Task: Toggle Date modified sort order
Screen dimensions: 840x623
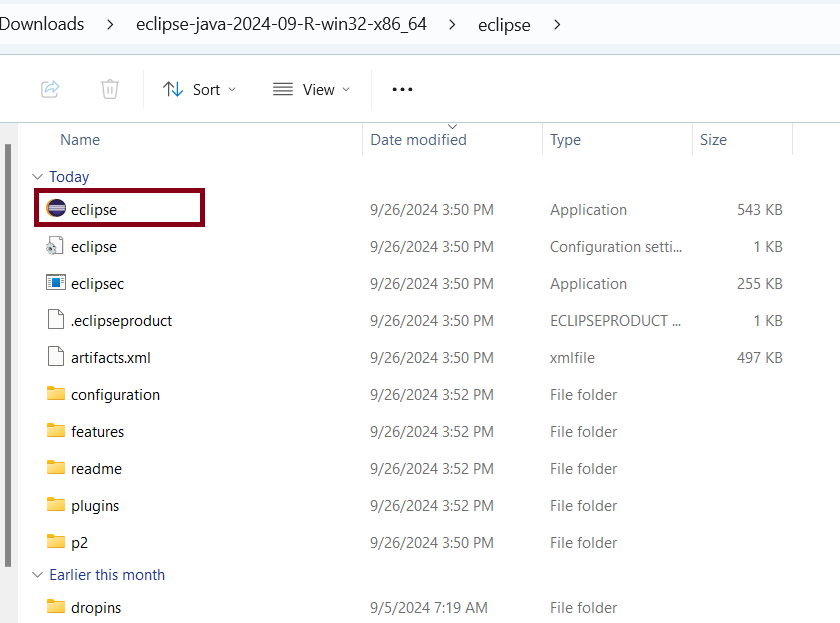Action: click(x=418, y=139)
